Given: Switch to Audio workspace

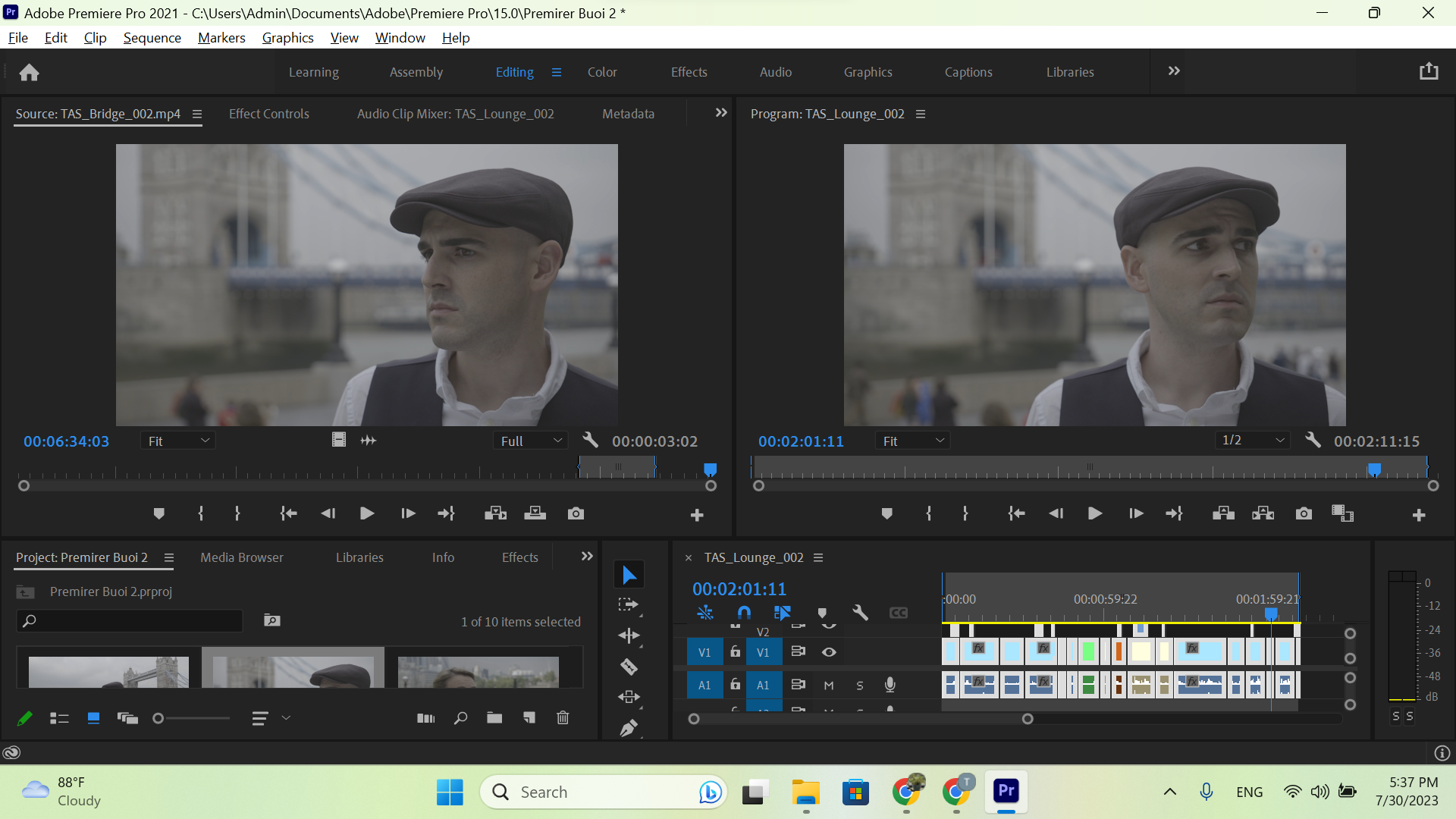Looking at the screenshot, I should point(776,72).
